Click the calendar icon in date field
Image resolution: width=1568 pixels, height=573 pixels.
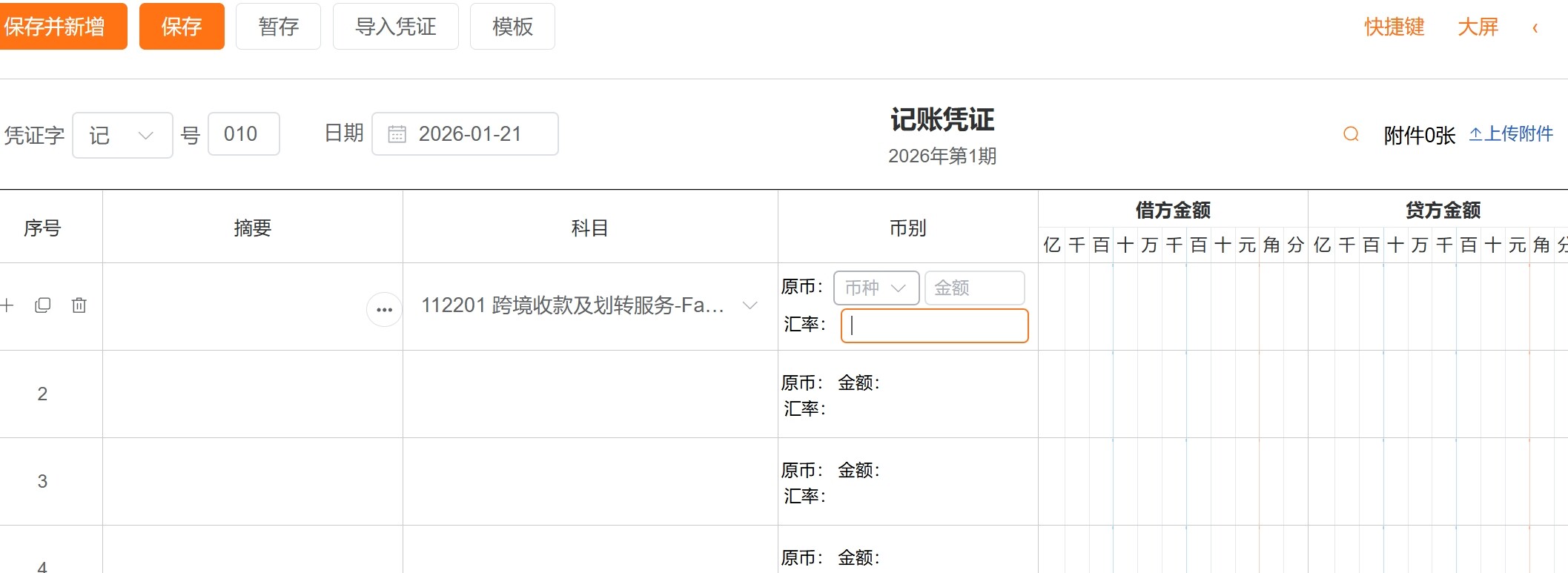tap(397, 134)
